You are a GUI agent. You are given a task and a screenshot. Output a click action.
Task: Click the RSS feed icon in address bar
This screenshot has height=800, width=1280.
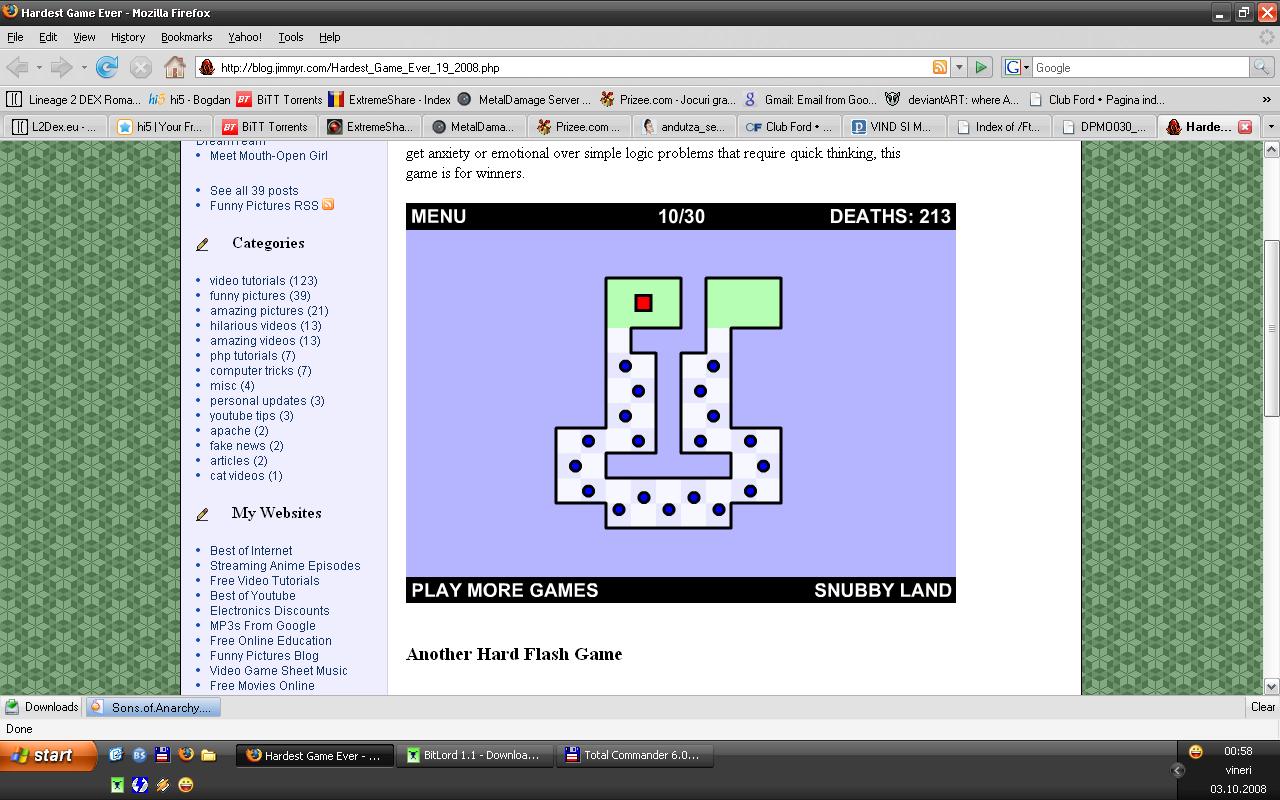[939, 67]
